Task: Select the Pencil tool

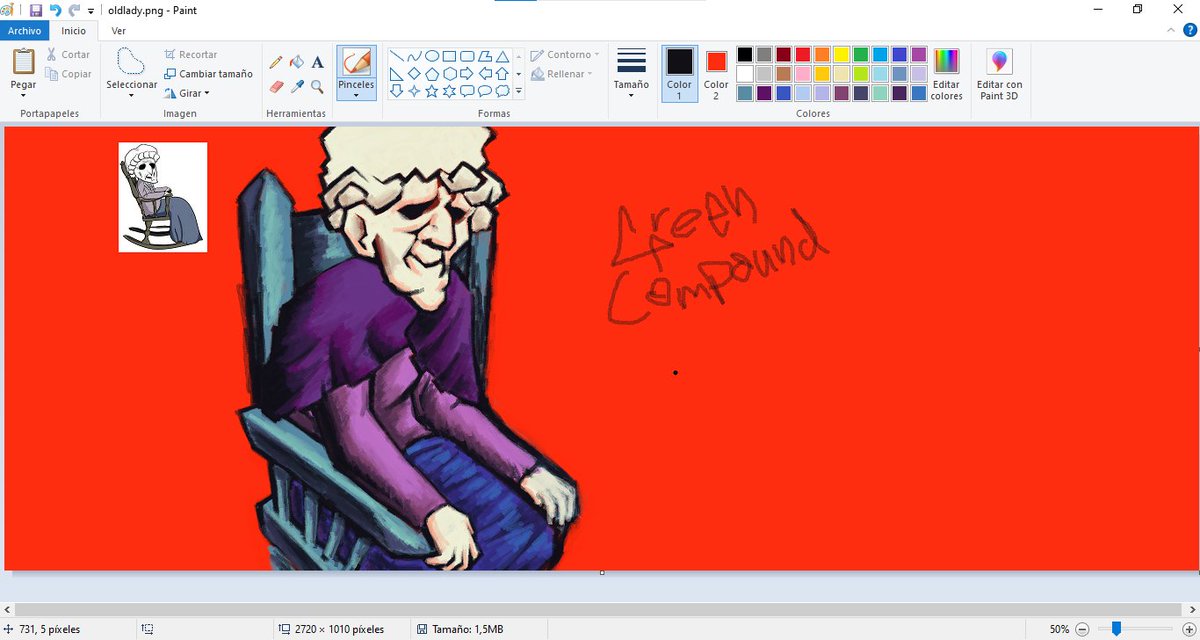Action: pyautogui.click(x=277, y=62)
